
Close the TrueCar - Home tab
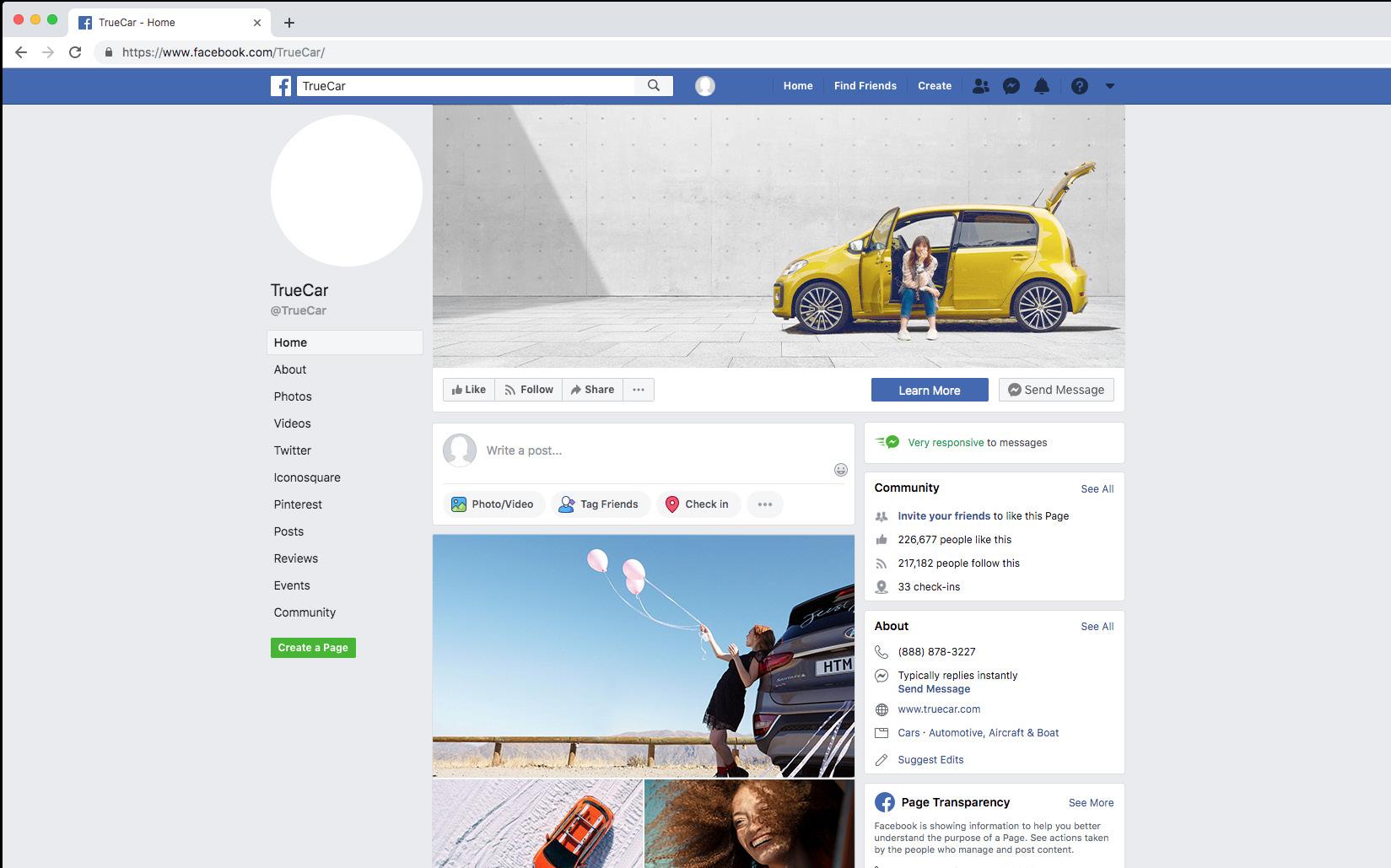click(257, 23)
